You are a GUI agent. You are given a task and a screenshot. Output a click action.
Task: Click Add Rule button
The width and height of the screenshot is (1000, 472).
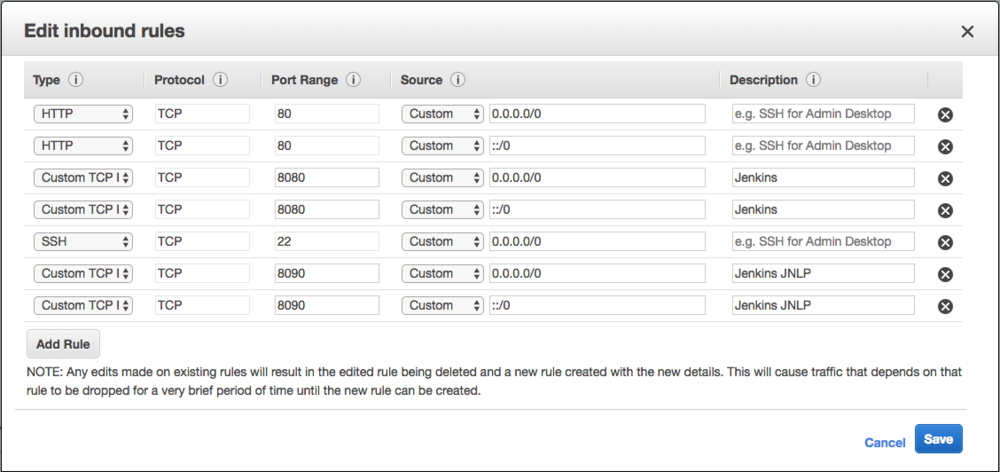coord(63,344)
